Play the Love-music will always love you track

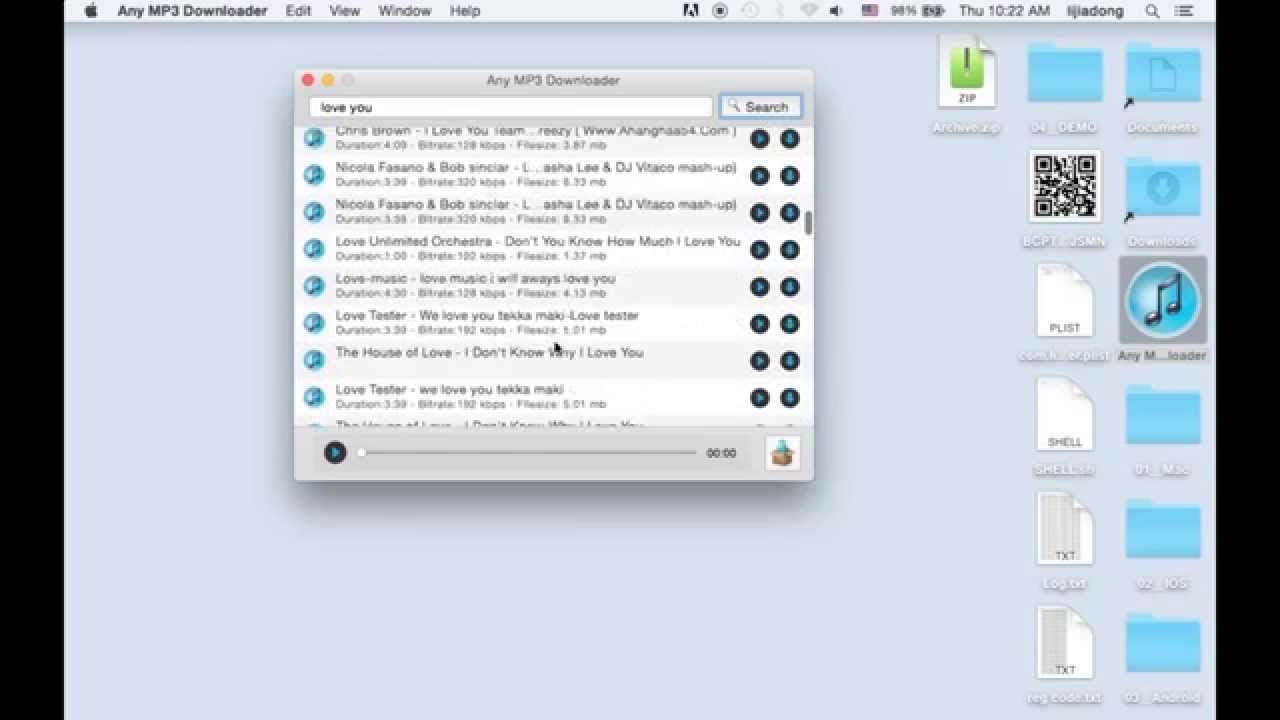tap(760, 287)
